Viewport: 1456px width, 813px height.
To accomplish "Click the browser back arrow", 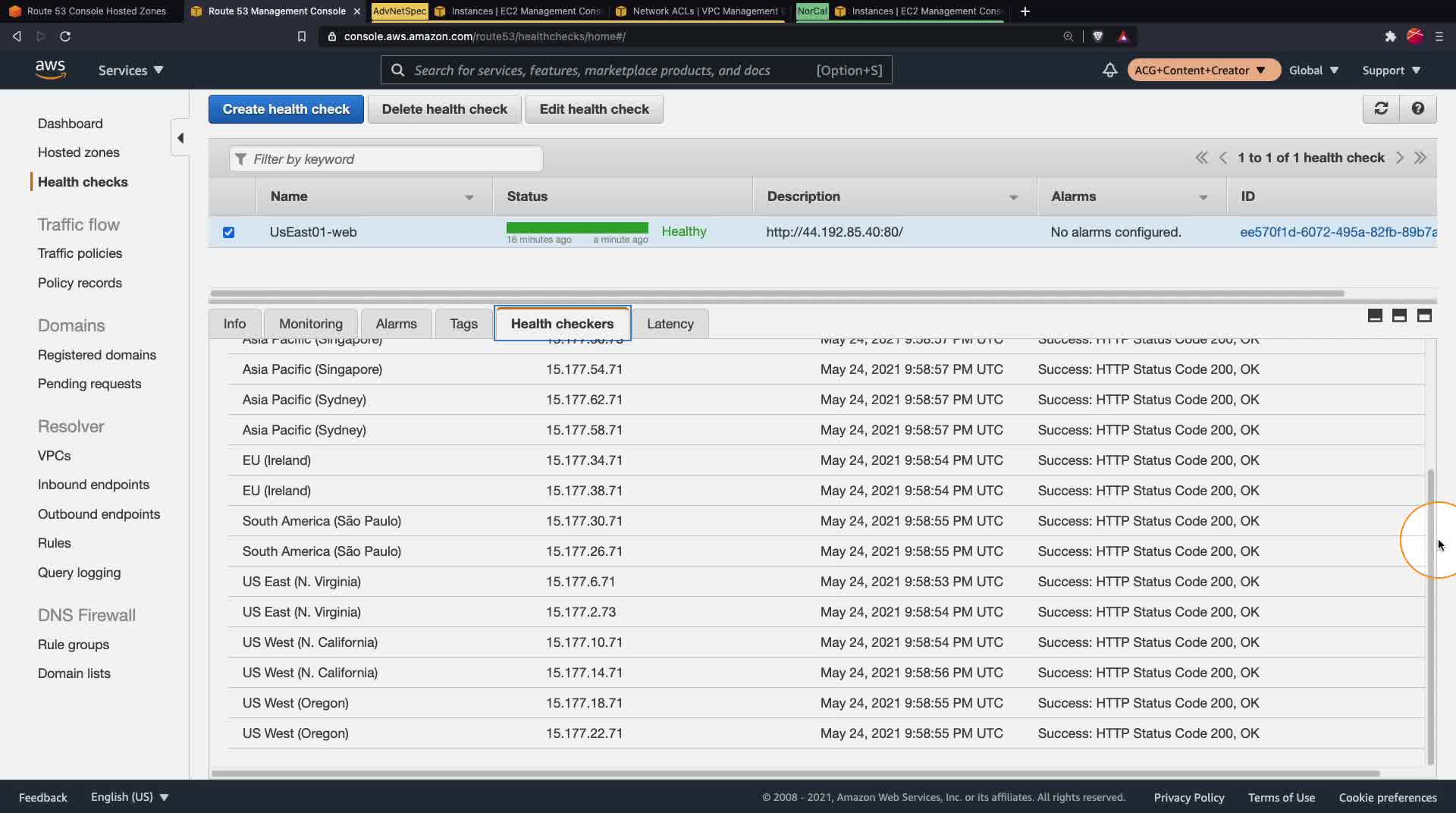I will pos(17,36).
